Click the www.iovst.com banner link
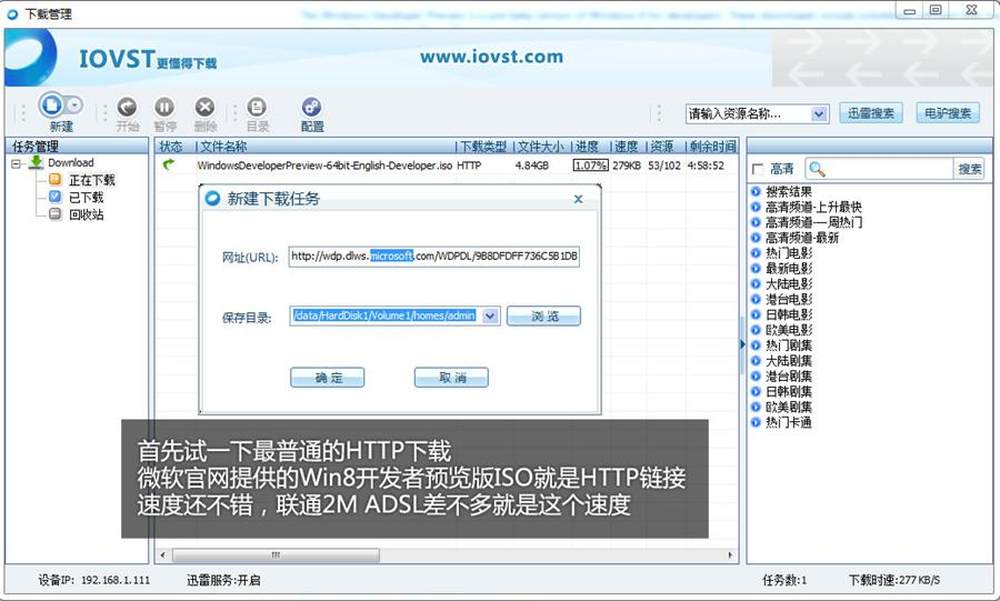Screen dimensions: 1000x601 pos(492,57)
